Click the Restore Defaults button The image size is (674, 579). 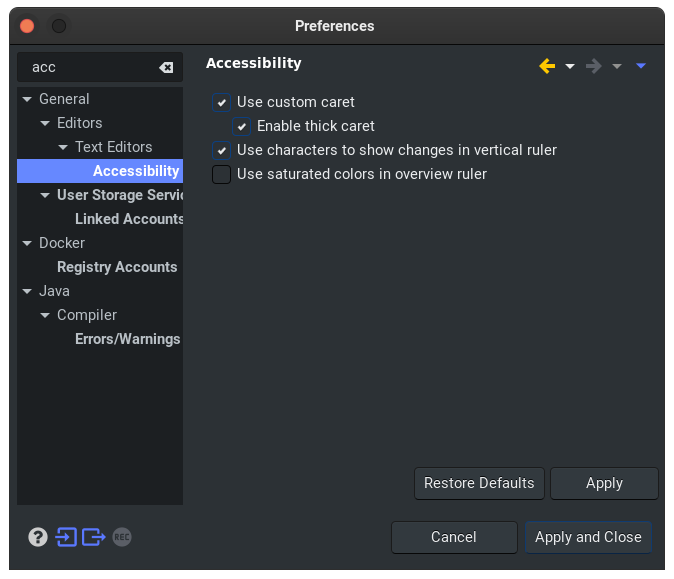coord(479,483)
